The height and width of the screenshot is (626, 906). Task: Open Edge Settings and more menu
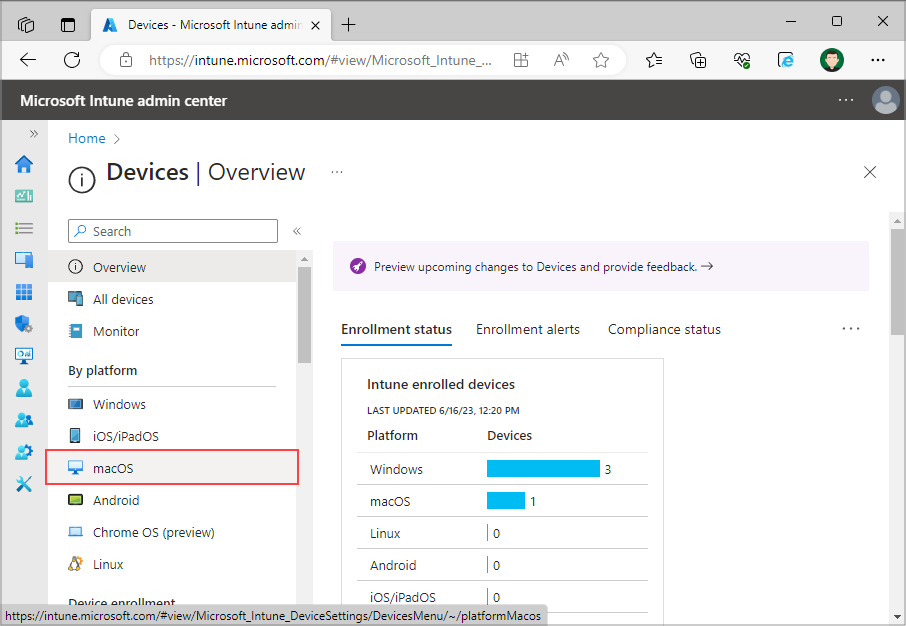click(878, 60)
